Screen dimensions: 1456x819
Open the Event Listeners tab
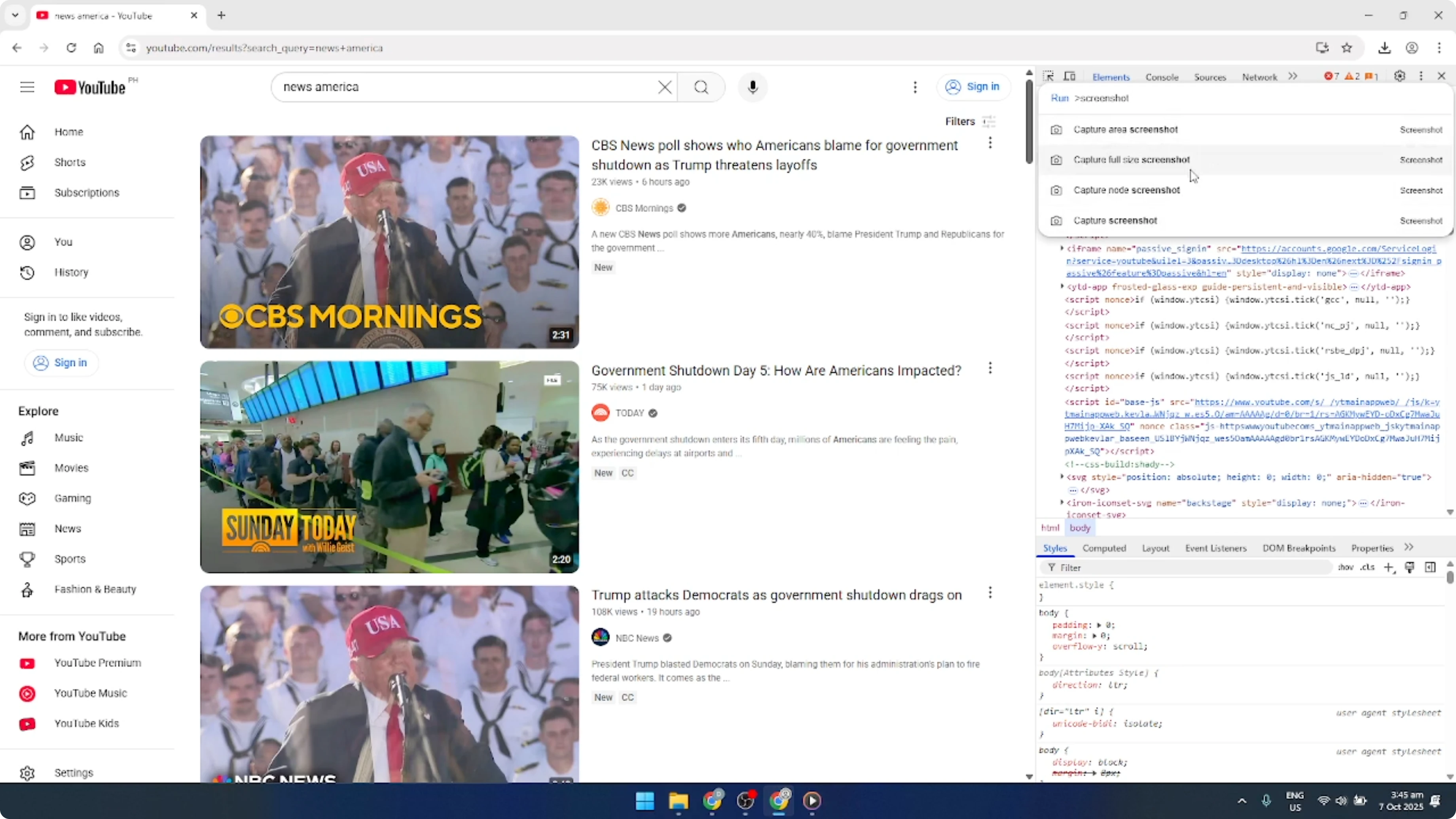pyautogui.click(x=1215, y=548)
